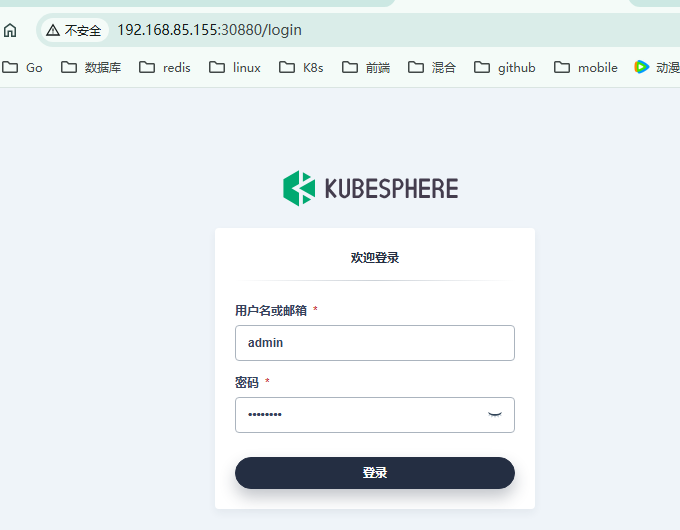Focus the 密码 password field

click(375, 415)
